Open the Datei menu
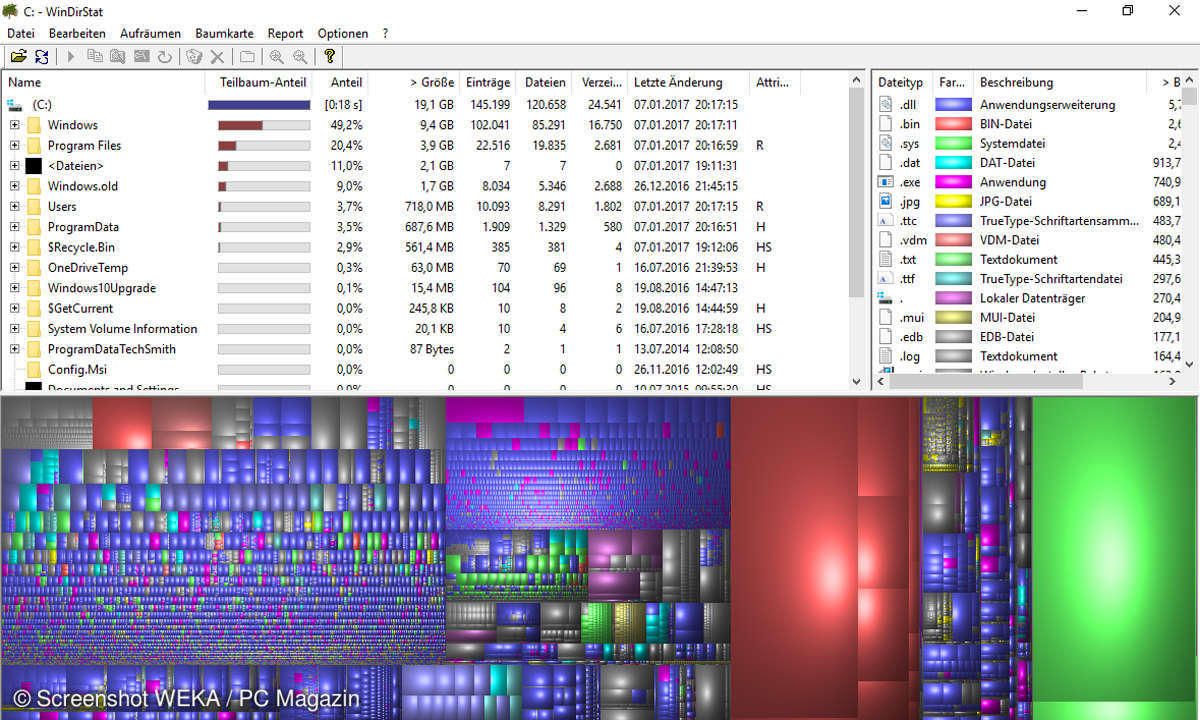 click(21, 33)
